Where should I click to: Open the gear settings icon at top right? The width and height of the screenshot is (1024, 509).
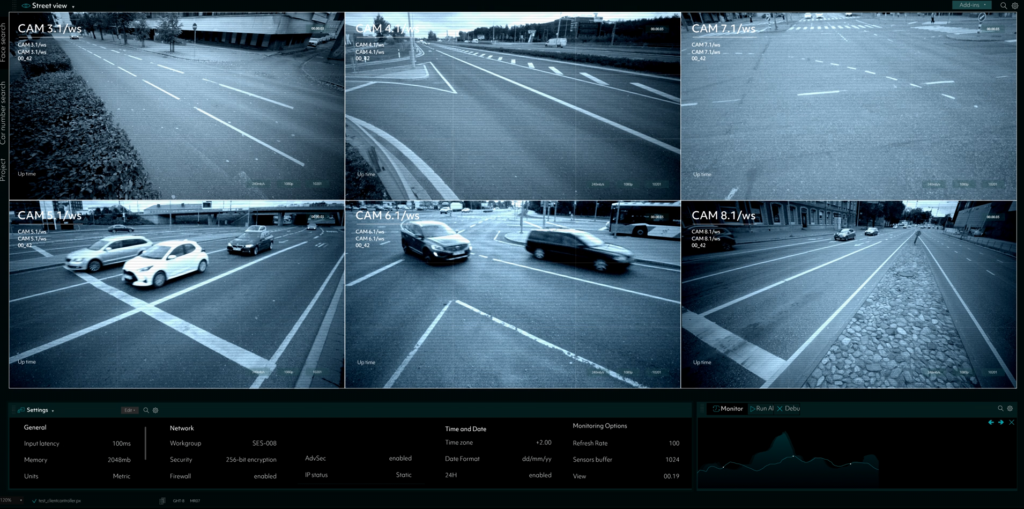coord(1014,5)
